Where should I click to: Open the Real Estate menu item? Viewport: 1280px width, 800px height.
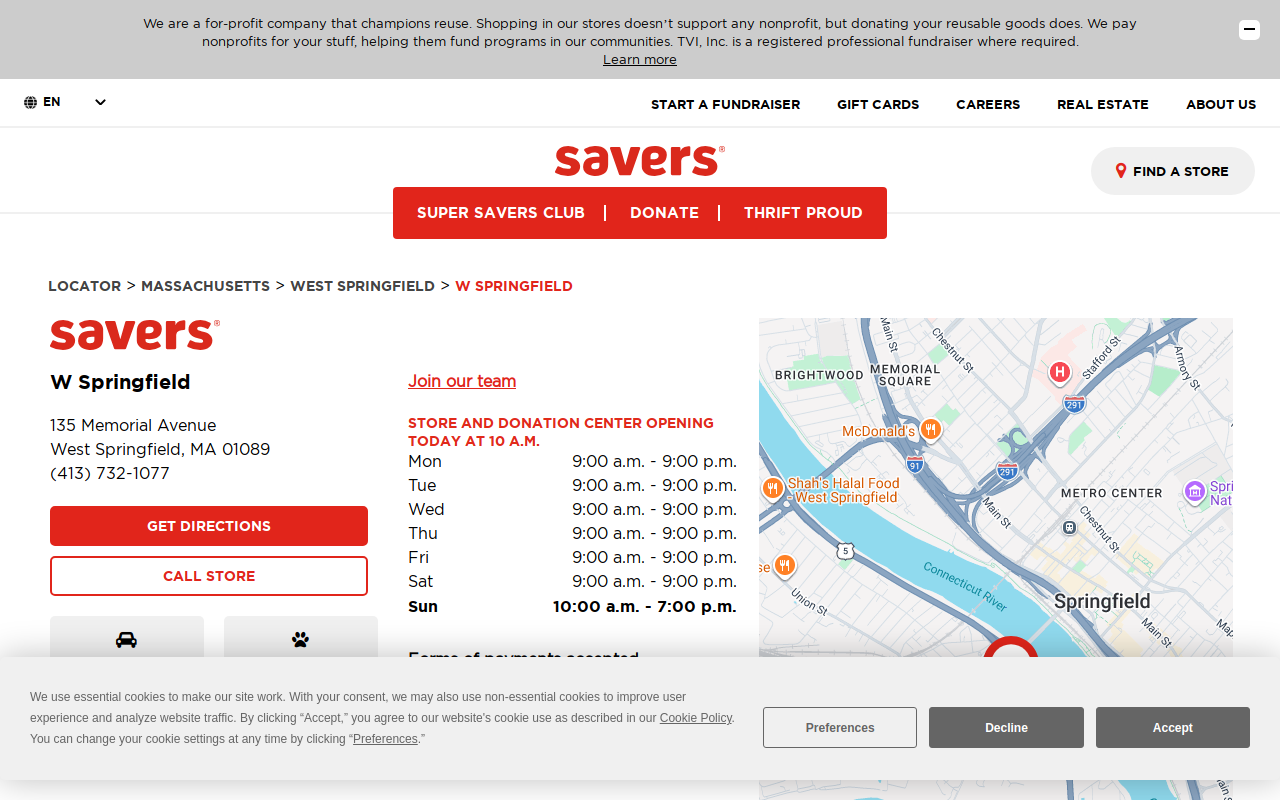1103,104
